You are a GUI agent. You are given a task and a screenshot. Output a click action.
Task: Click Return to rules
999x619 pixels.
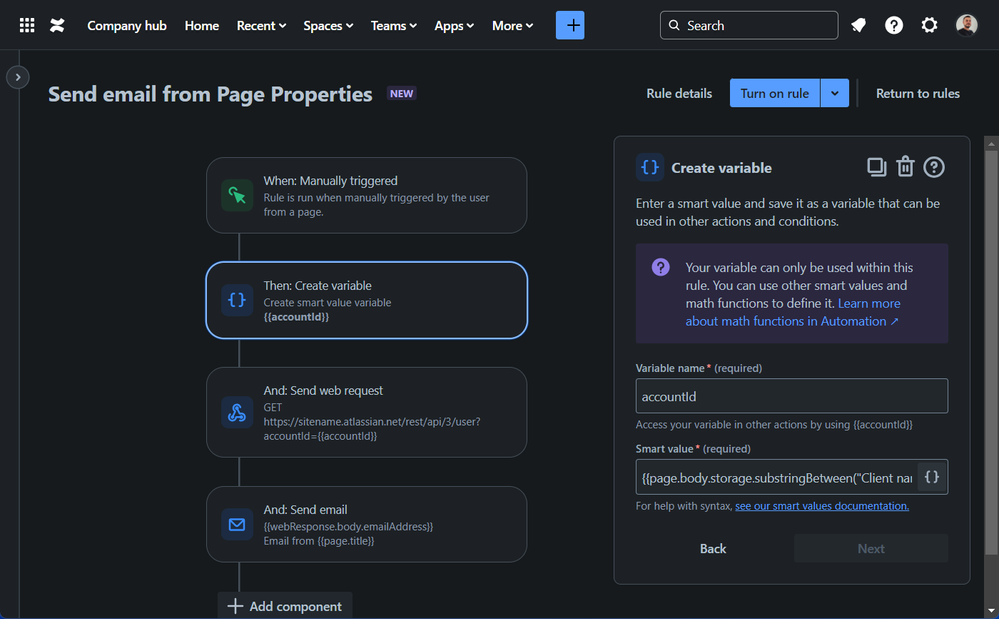[917, 94]
